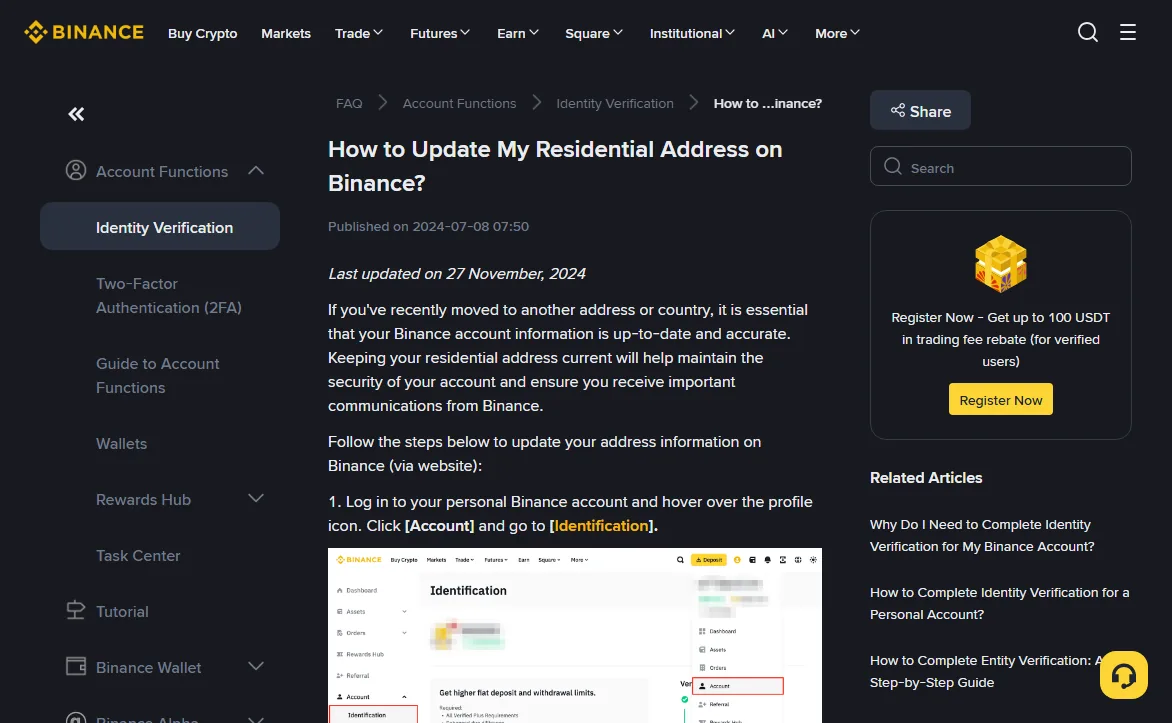Expand the Square dropdown menu

click(x=593, y=33)
